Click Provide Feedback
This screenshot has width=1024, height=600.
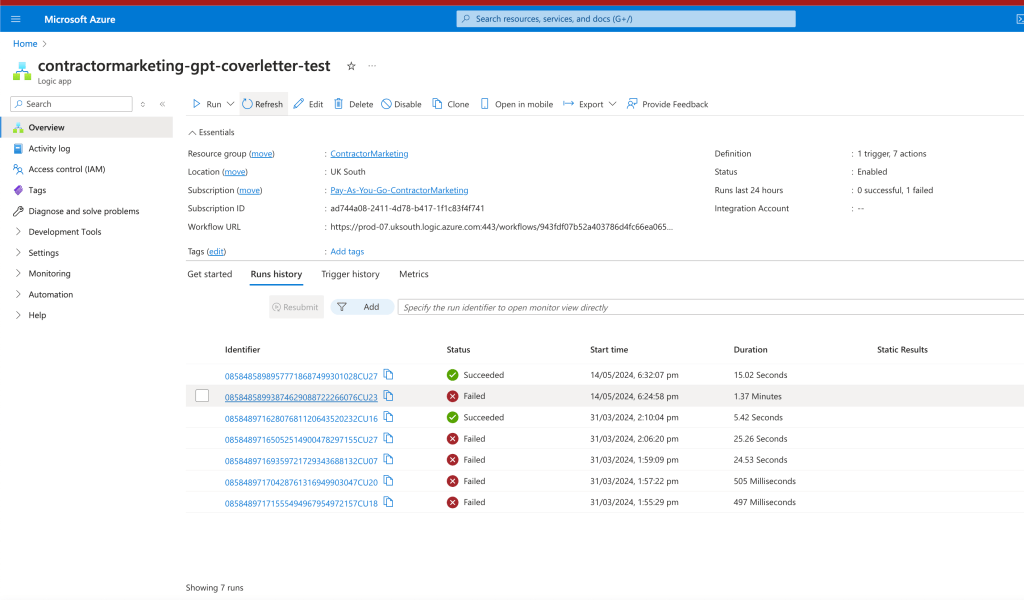point(667,104)
